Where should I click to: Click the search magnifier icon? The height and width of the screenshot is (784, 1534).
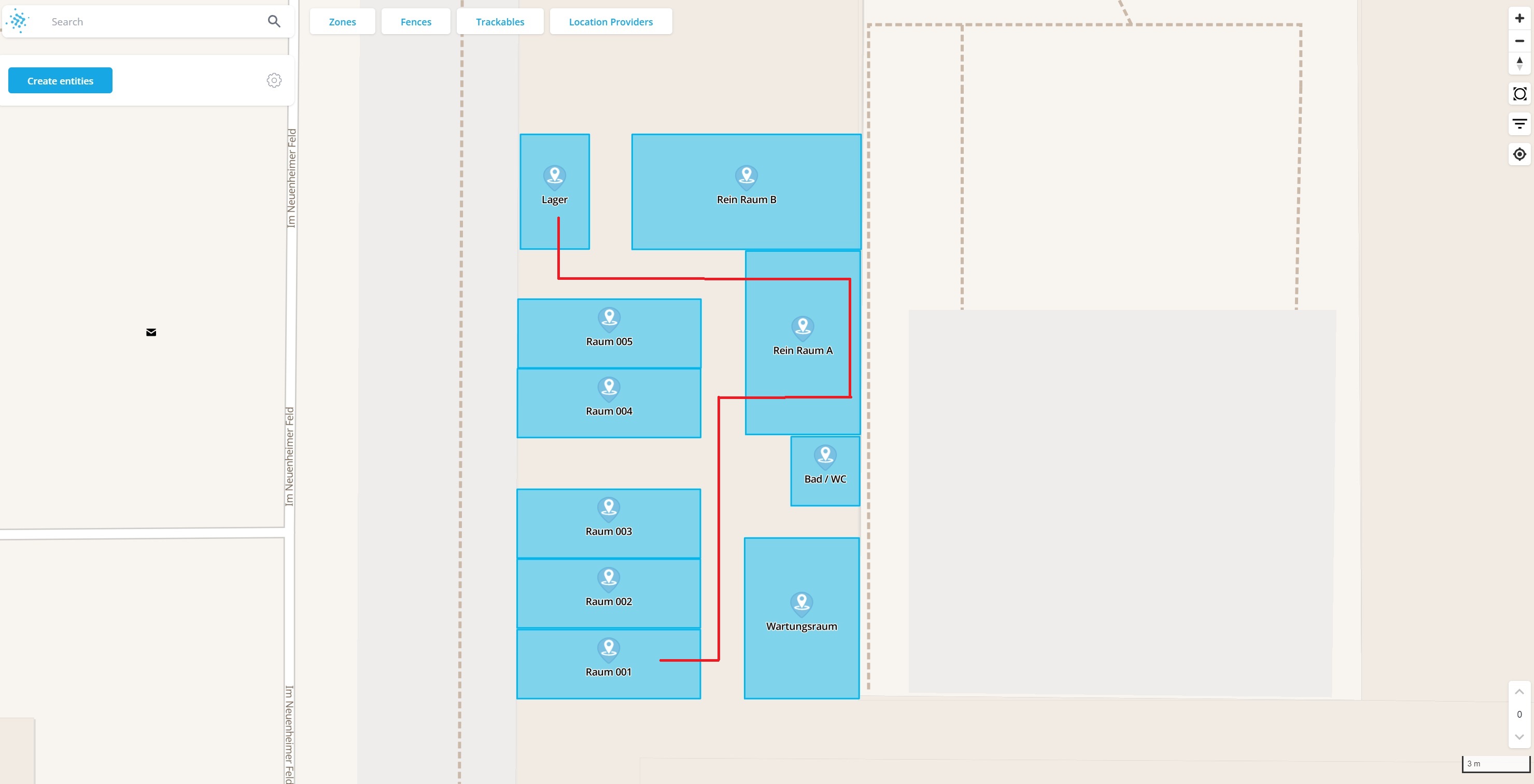tap(273, 21)
